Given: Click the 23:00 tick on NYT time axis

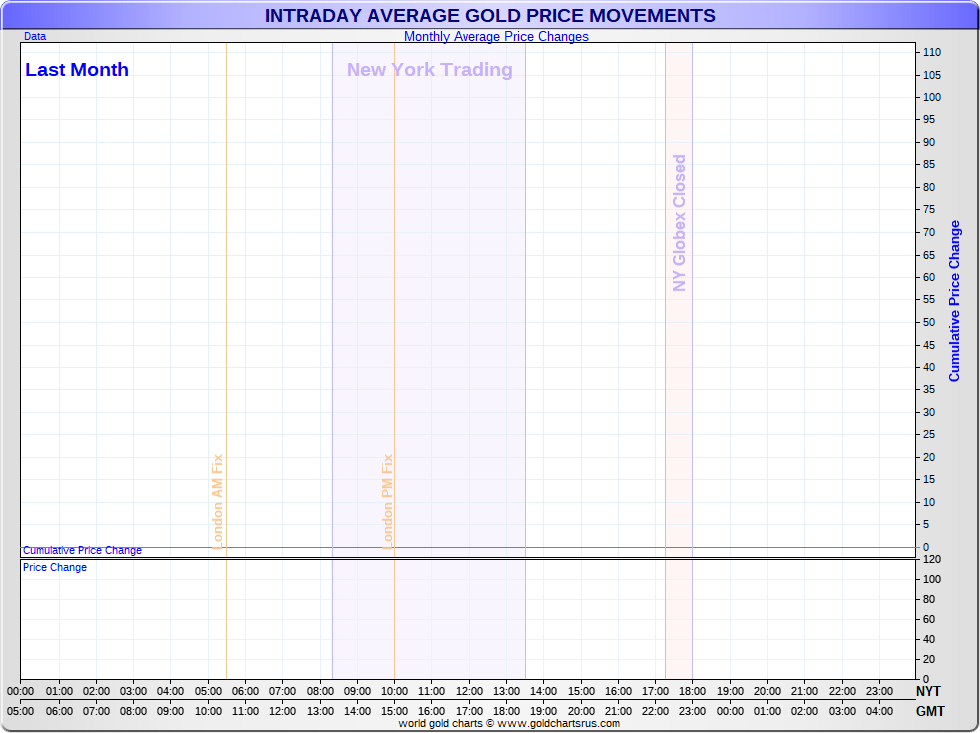Looking at the screenshot, I should click(878, 691).
